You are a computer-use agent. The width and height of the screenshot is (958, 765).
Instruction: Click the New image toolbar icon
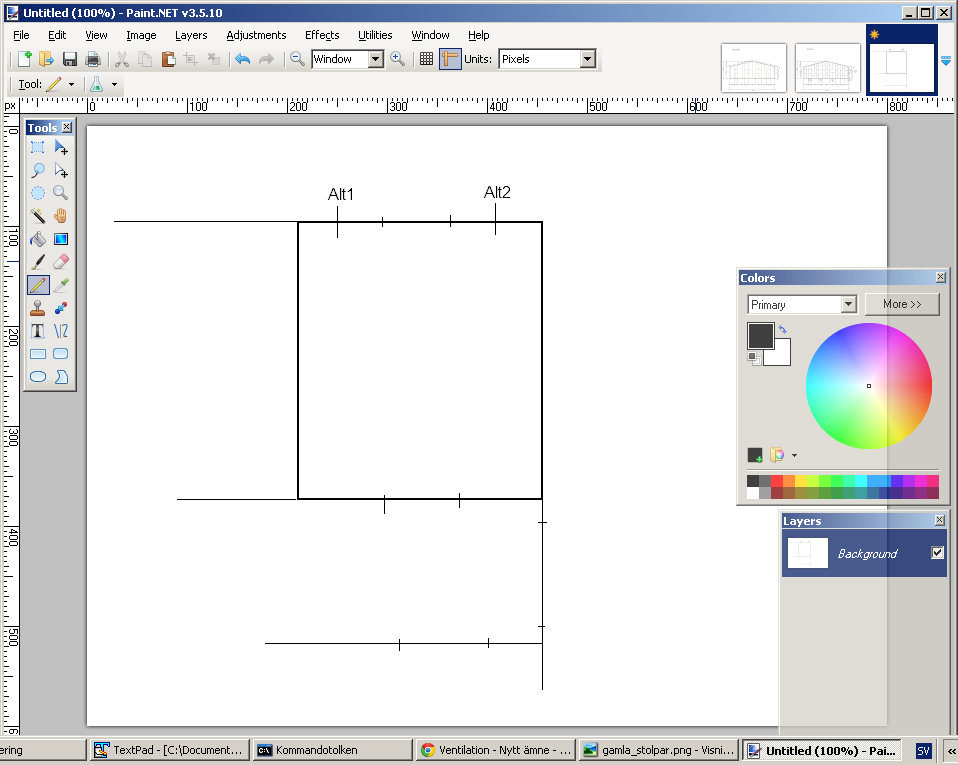(x=24, y=59)
